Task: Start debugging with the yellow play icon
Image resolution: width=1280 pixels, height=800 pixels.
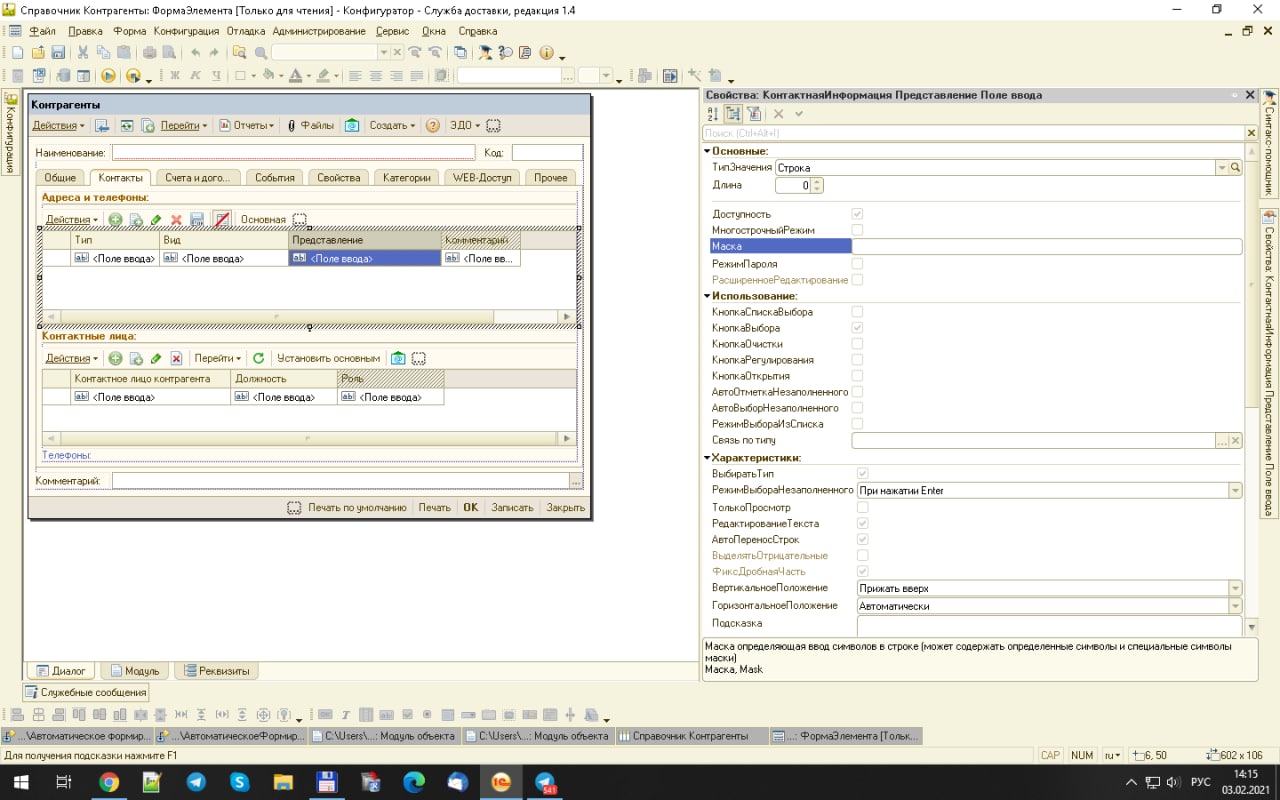Action: [109, 76]
